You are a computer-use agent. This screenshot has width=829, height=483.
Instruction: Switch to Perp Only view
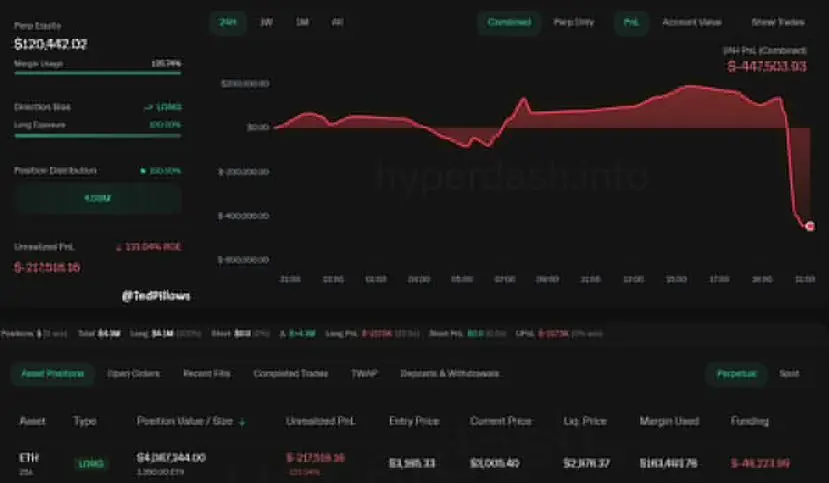point(574,22)
